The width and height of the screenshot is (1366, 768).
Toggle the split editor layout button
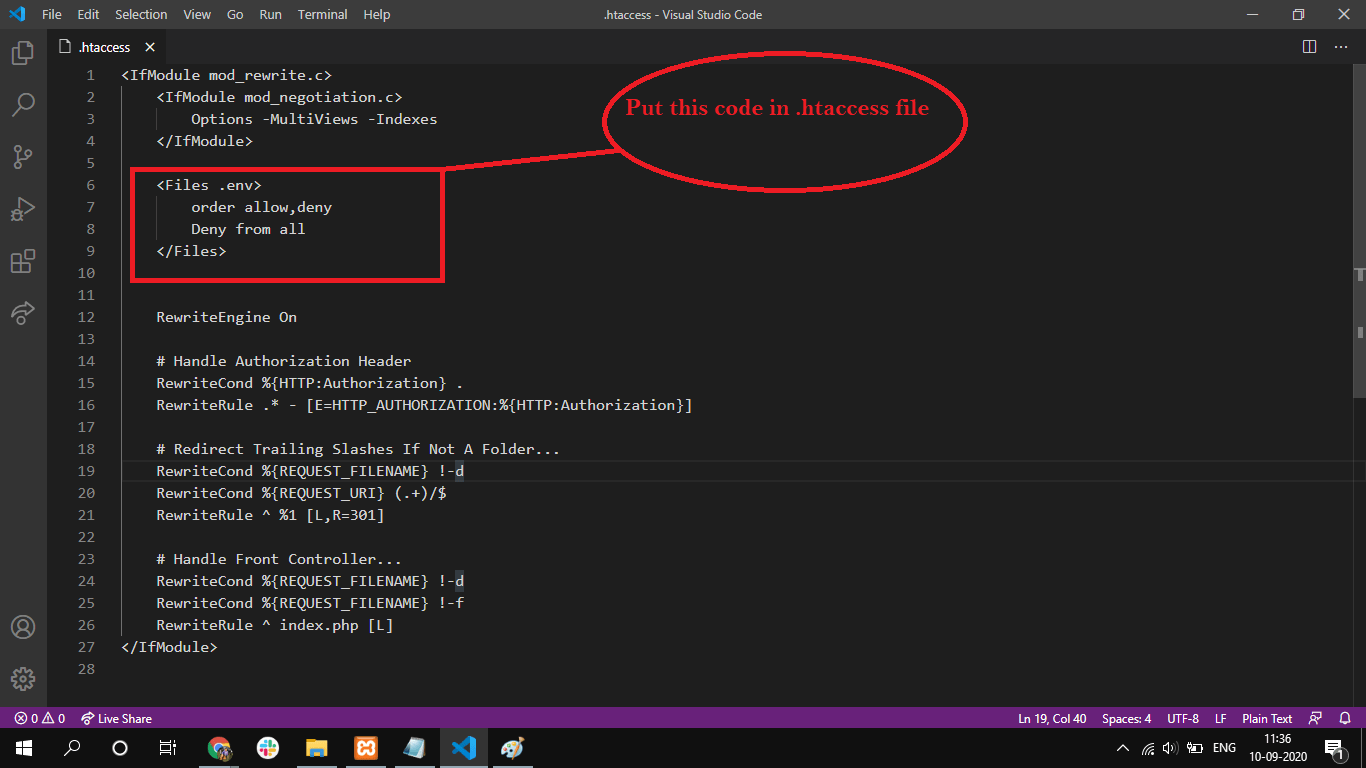(x=1309, y=46)
